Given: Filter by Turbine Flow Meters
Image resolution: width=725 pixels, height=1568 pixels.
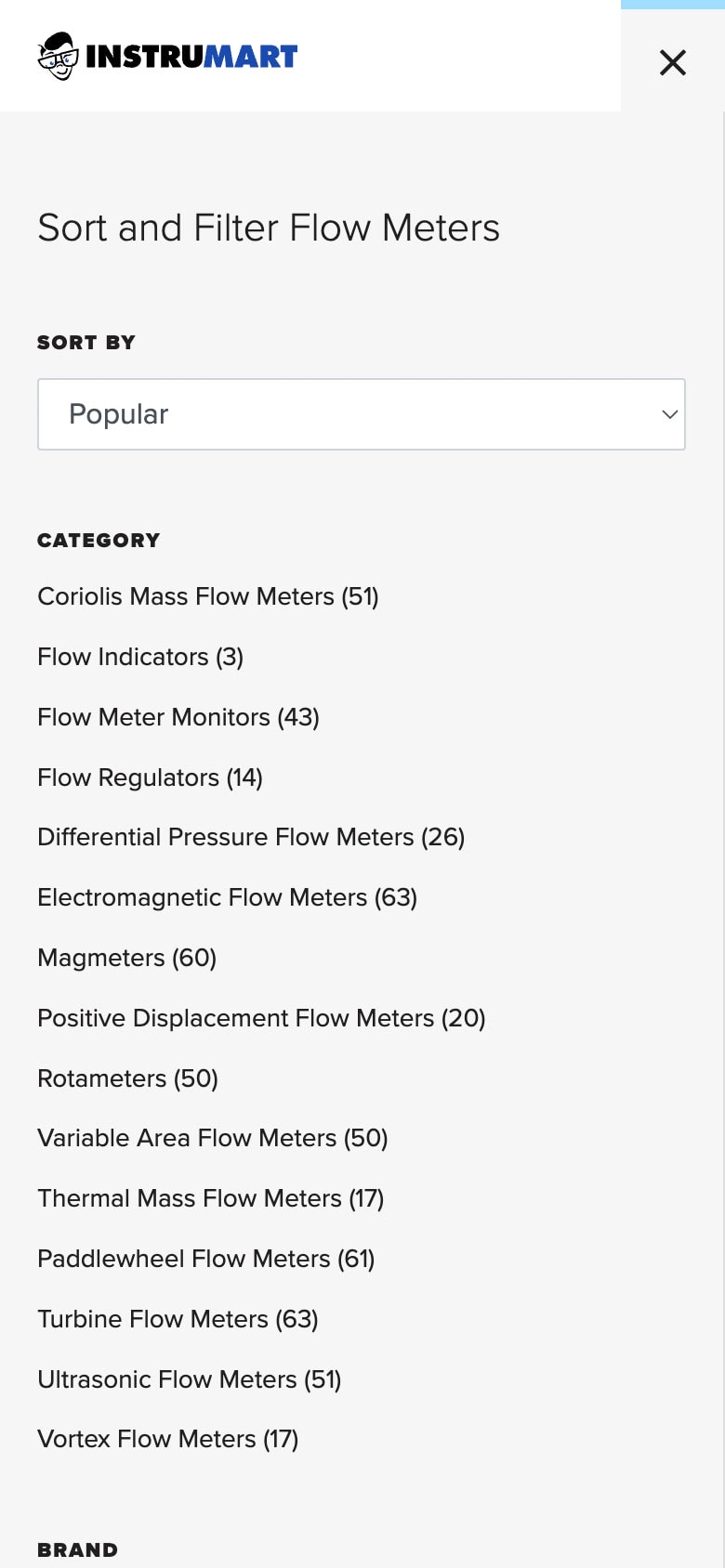Looking at the screenshot, I should pos(178,1319).
